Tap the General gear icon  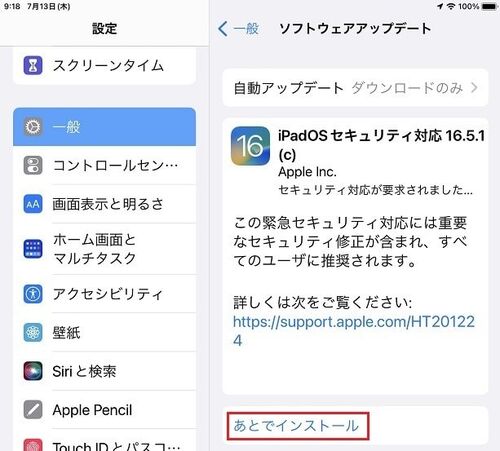33,127
